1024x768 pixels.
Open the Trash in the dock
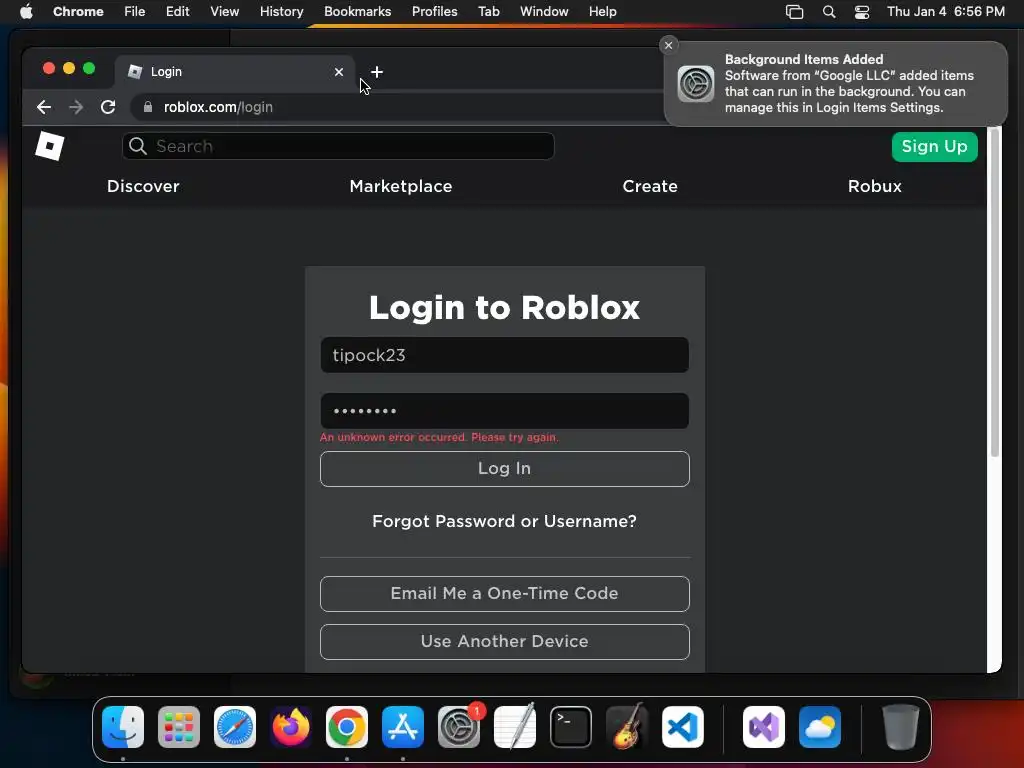click(901, 727)
